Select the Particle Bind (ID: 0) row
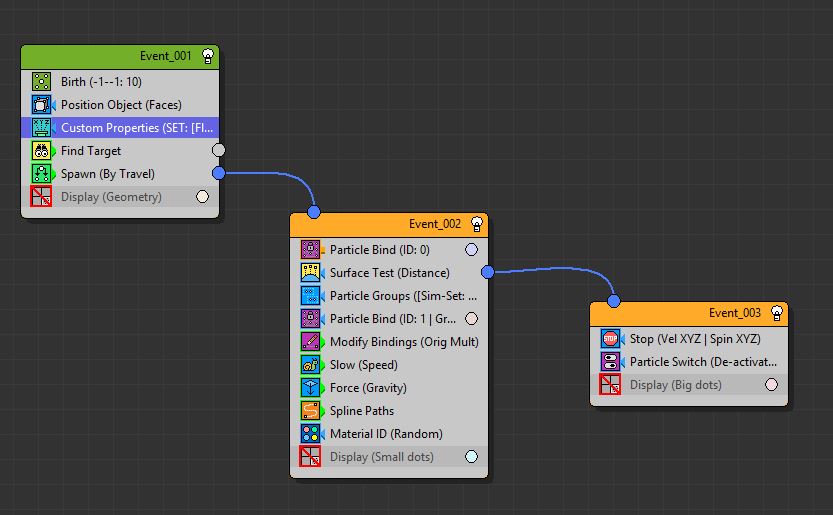This screenshot has height=515, width=833. 389,250
